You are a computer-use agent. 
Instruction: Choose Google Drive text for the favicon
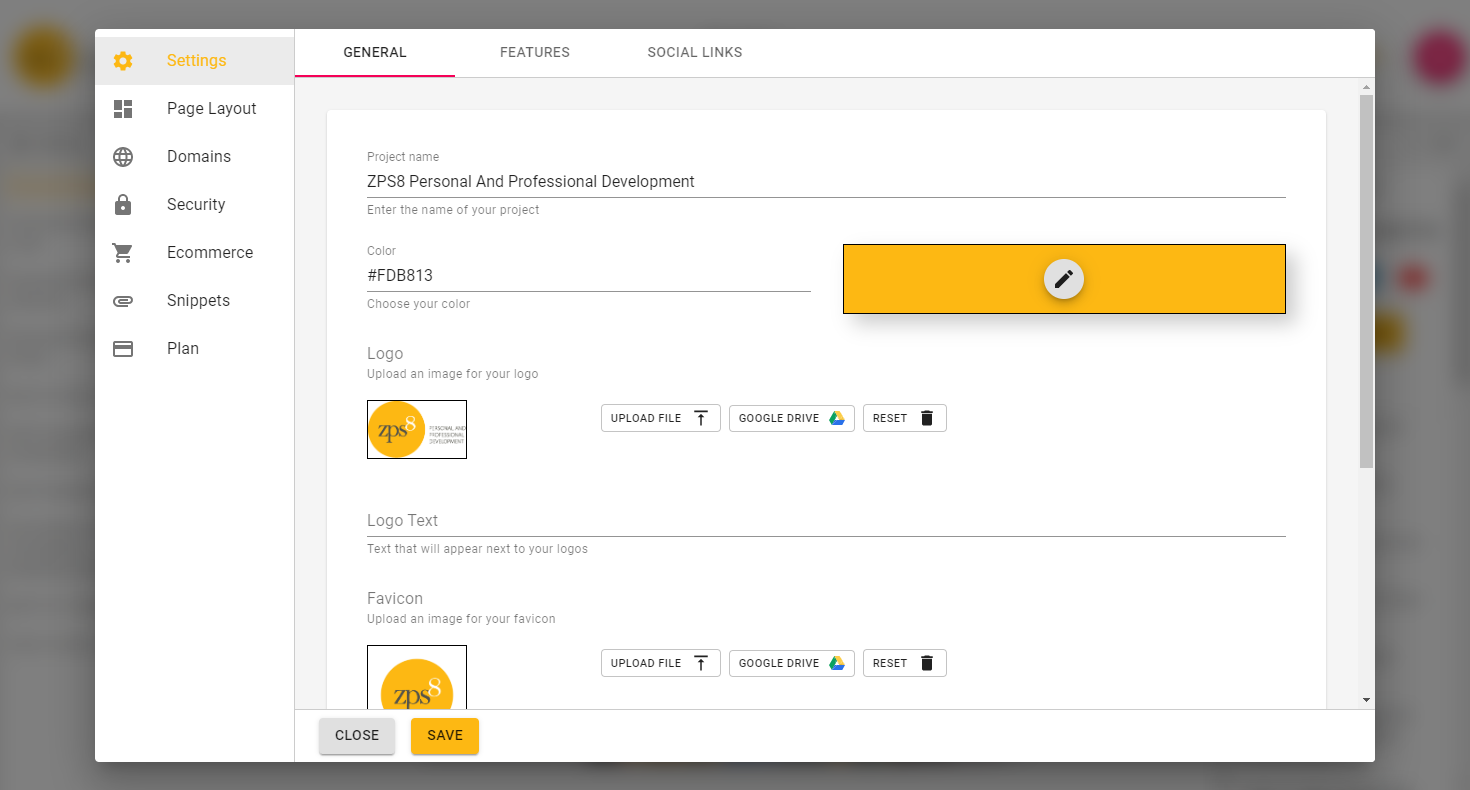pos(779,663)
